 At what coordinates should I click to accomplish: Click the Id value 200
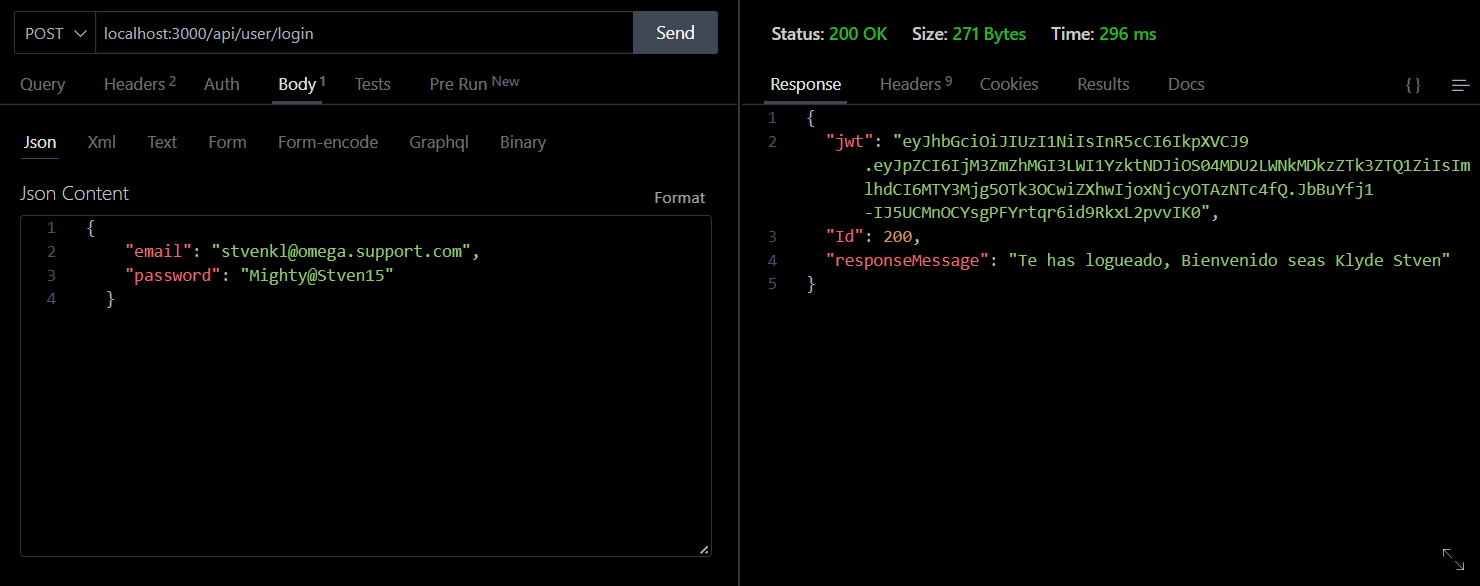tap(898, 237)
